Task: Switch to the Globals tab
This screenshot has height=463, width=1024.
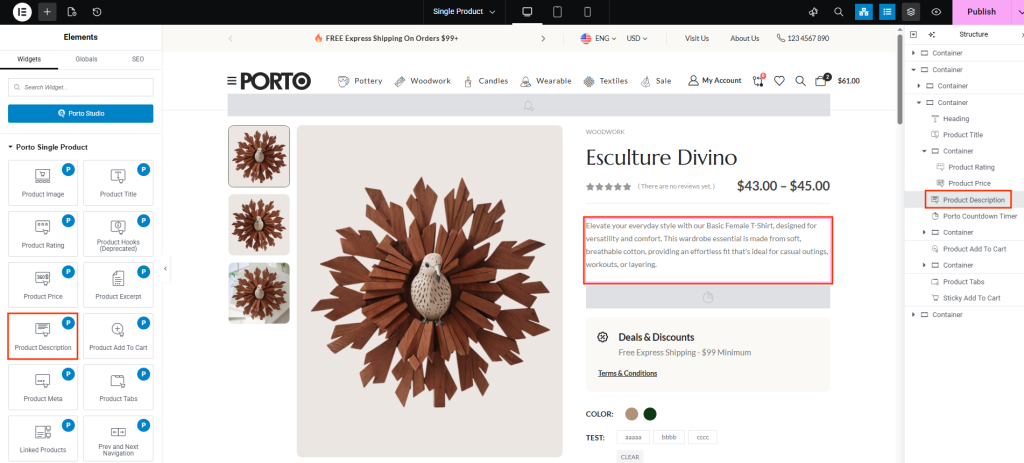Action: pos(86,59)
